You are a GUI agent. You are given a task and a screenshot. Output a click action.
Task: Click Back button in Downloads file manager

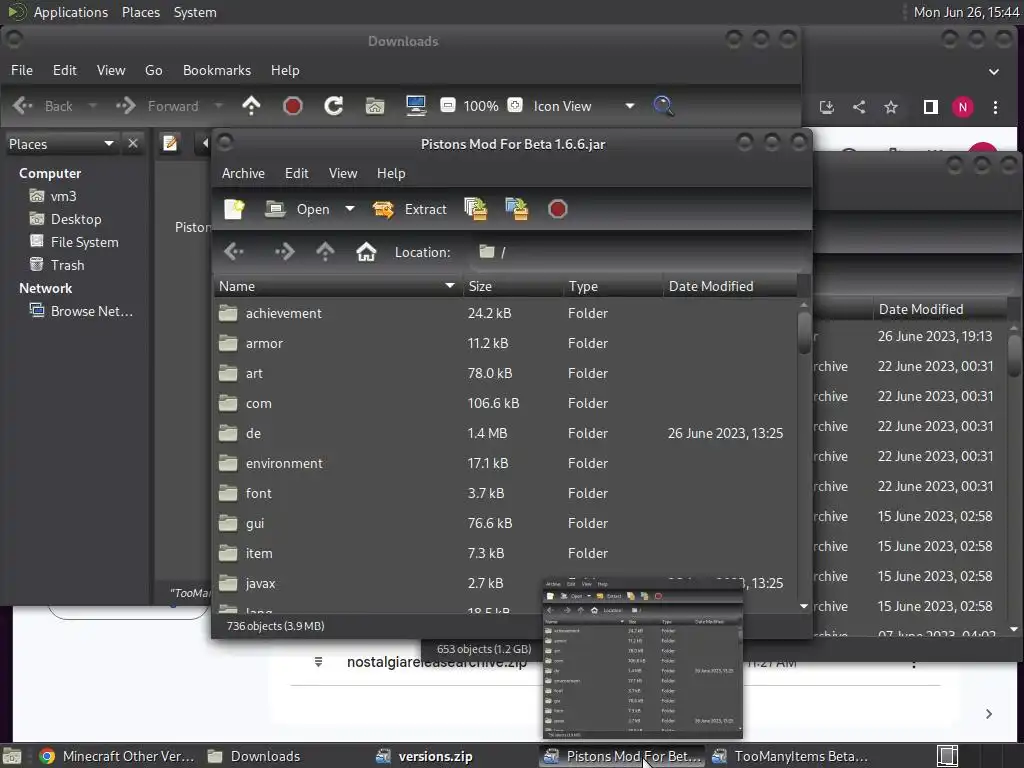tap(43, 106)
